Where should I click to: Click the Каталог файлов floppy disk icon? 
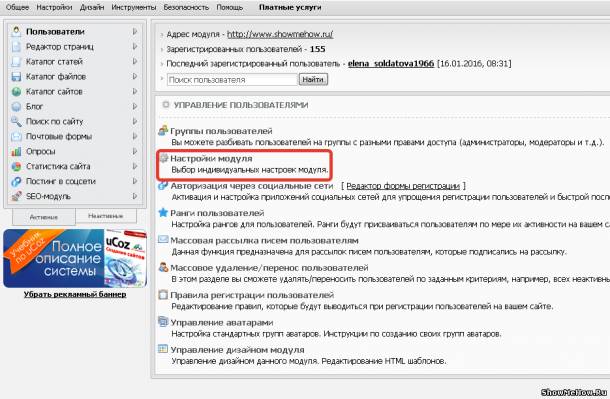(x=16, y=77)
